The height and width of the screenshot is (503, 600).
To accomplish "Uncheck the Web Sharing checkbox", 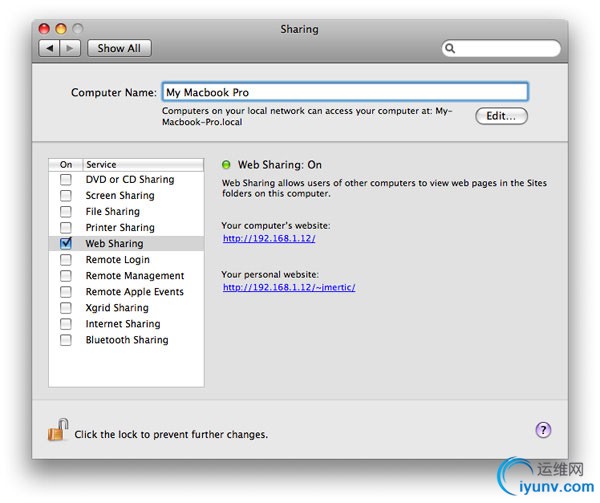I will [66, 243].
